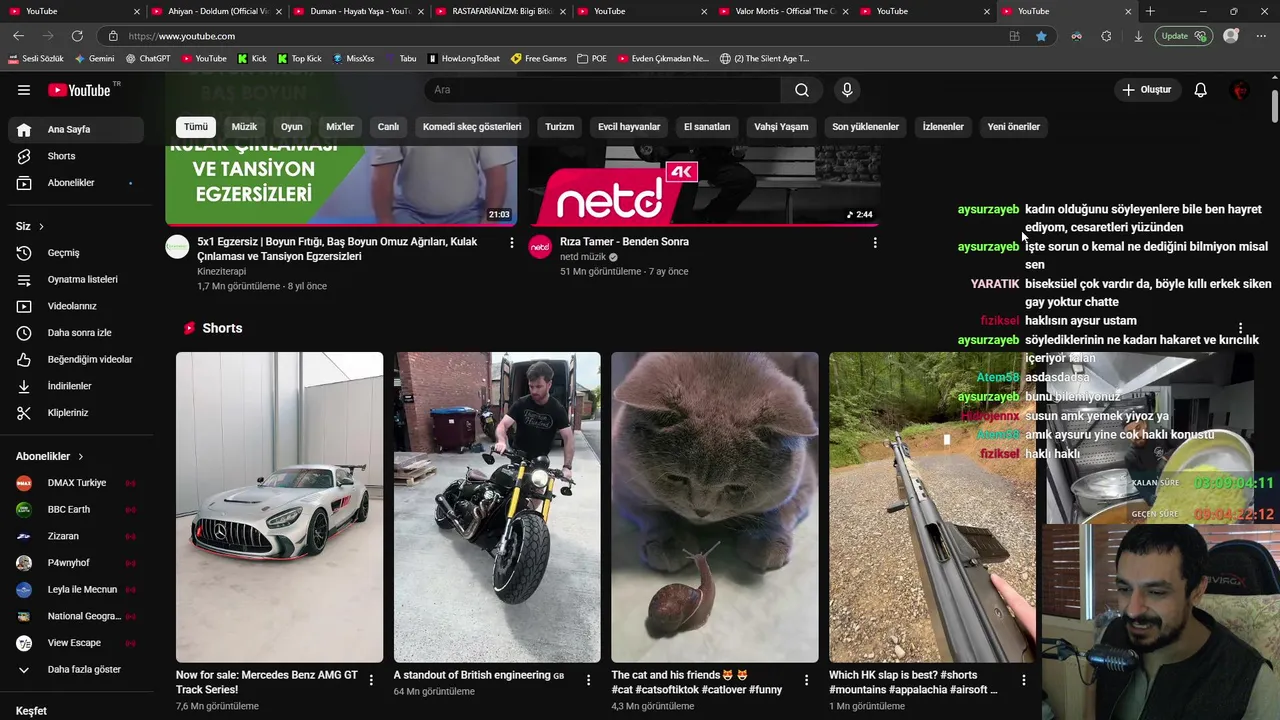Open Klipleriniz page
1280x720 pixels.
(76, 412)
